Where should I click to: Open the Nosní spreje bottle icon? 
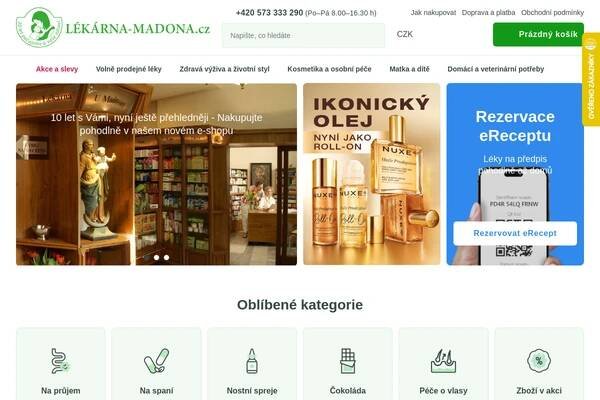pos(252,361)
